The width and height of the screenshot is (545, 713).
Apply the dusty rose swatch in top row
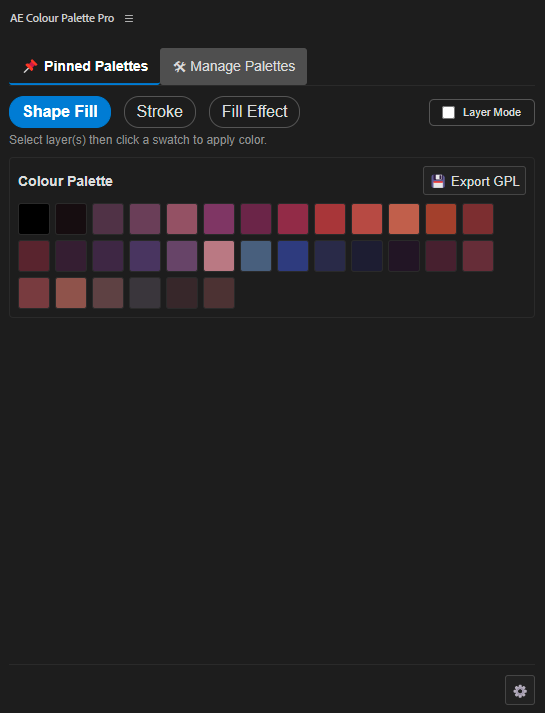182,219
